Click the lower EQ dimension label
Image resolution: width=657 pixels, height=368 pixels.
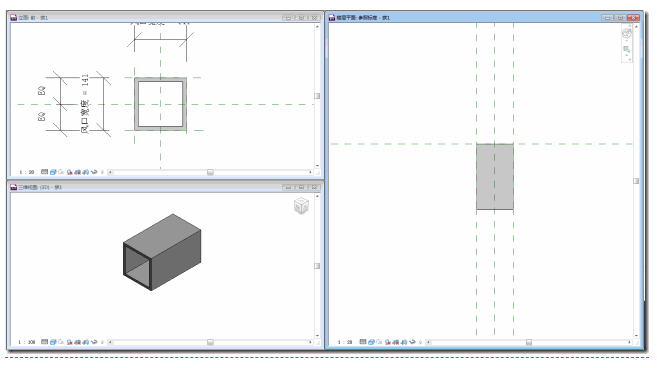click(x=41, y=117)
